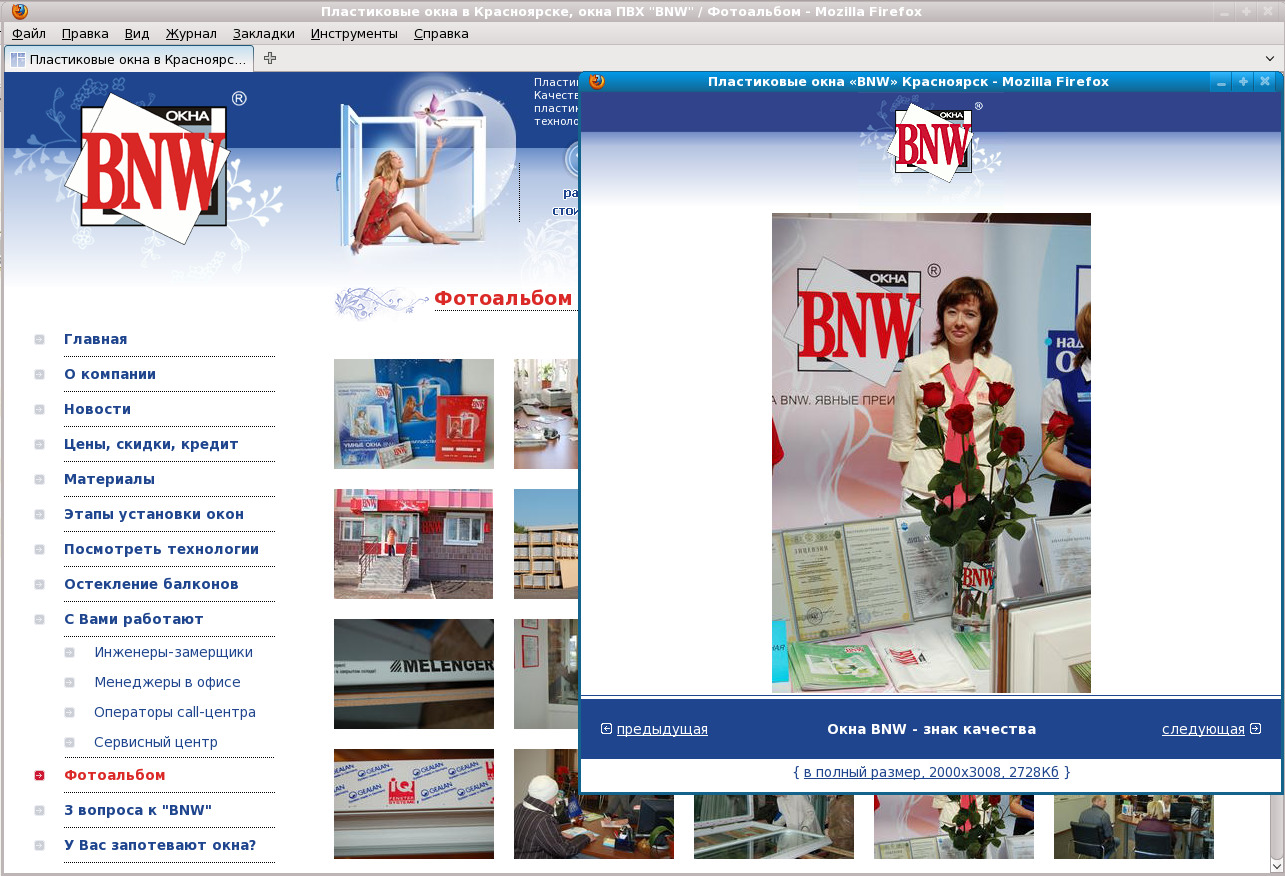Viewport: 1285px width, 876px height.
Task: Open the 3 вопроса к "BNW" link
Action: [x=138, y=810]
